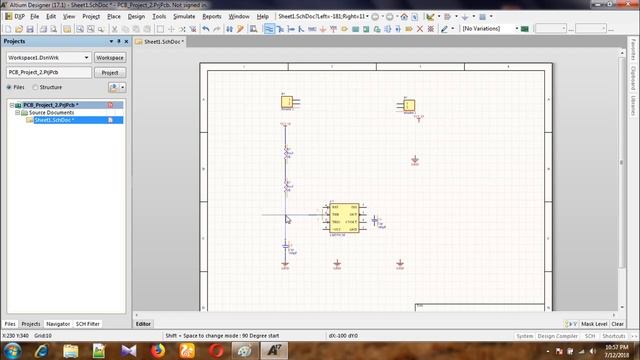Select the Place Bus tool
640x360 pixels.
[x=280, y=29]
